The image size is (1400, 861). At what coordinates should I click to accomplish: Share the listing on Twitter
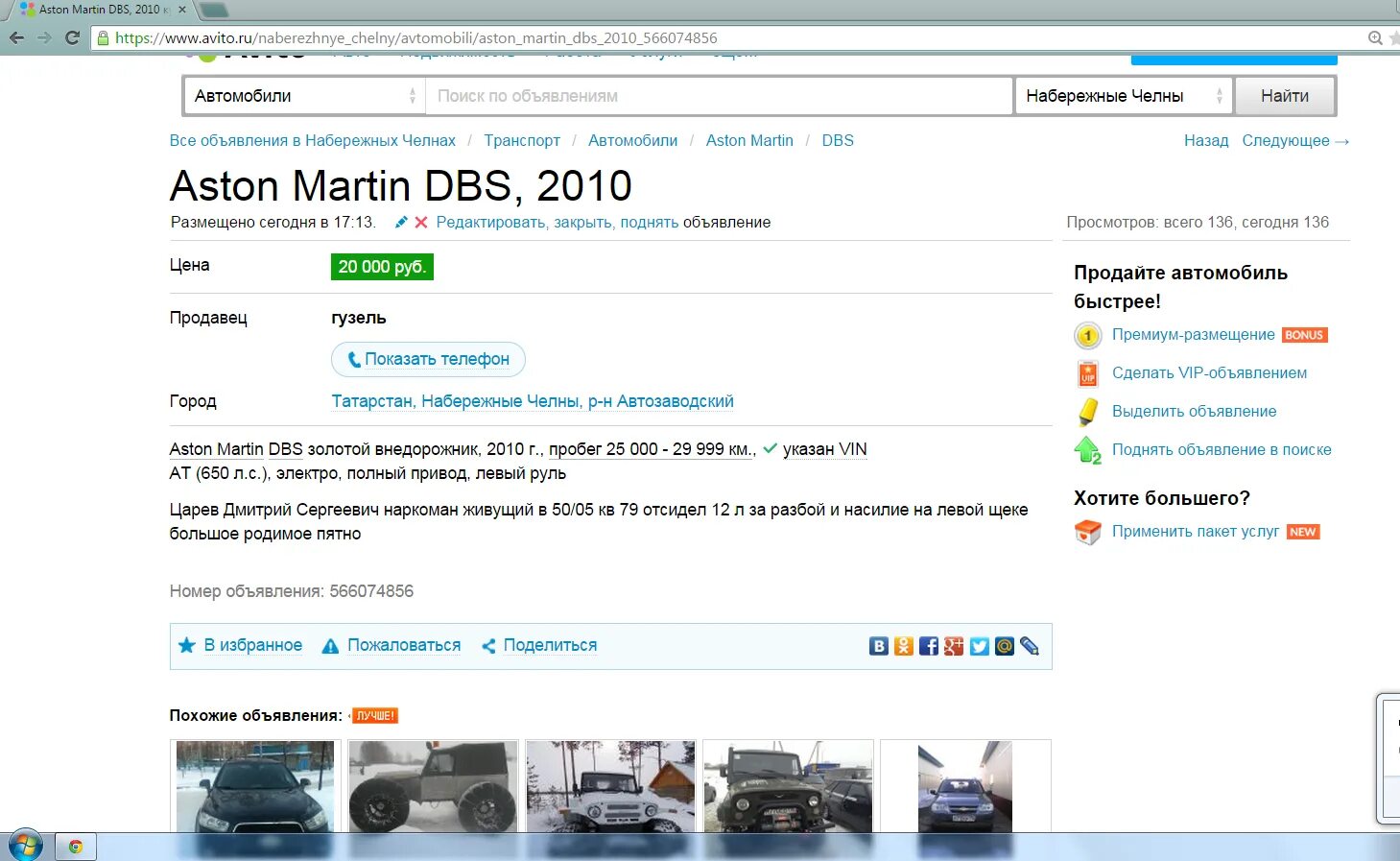(x=979, y=646)
